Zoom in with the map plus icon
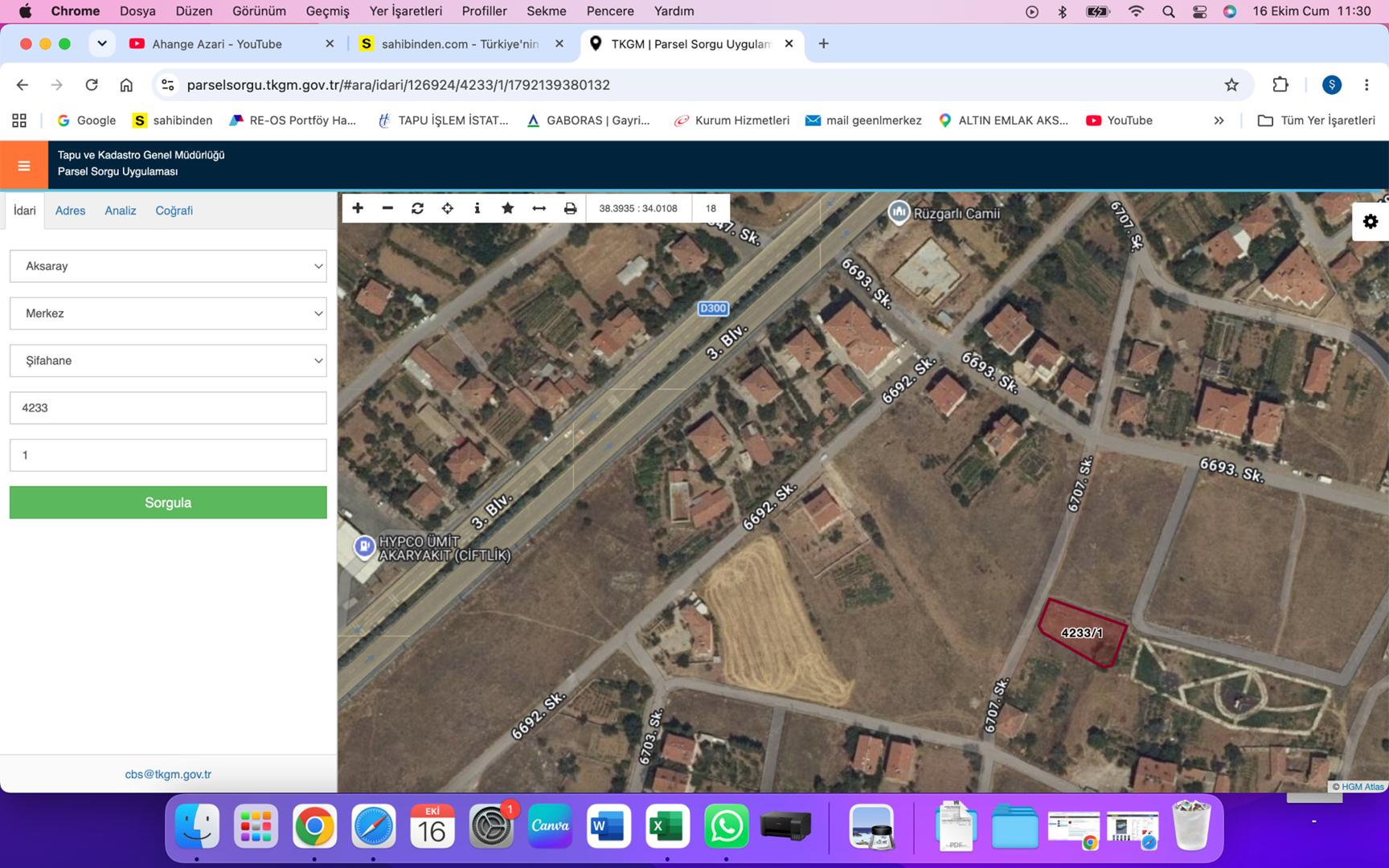 pyautogui.click(x=358, y=208)
